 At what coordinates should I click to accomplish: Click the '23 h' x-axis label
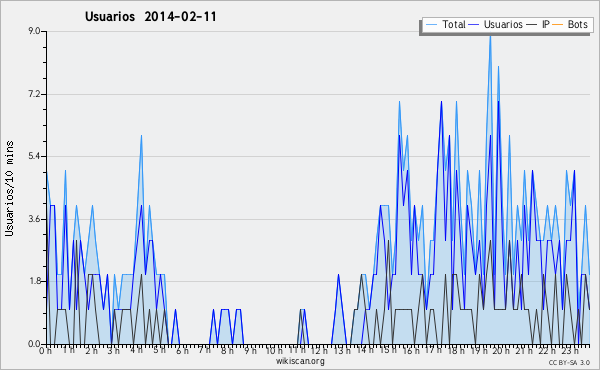[569, 350]
